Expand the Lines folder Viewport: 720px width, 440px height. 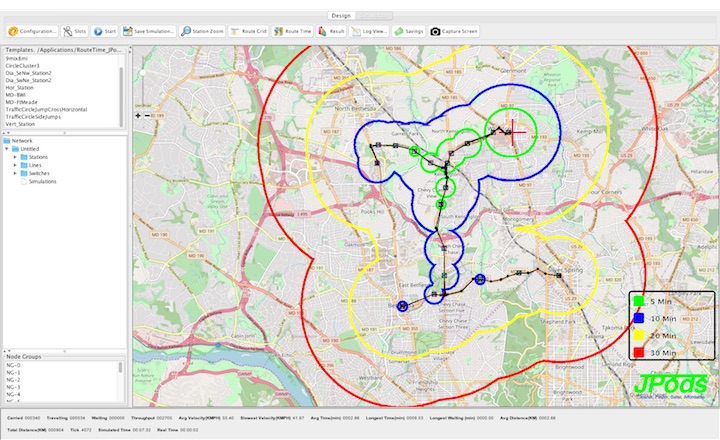pyautogui.click(x=15, y=165)
